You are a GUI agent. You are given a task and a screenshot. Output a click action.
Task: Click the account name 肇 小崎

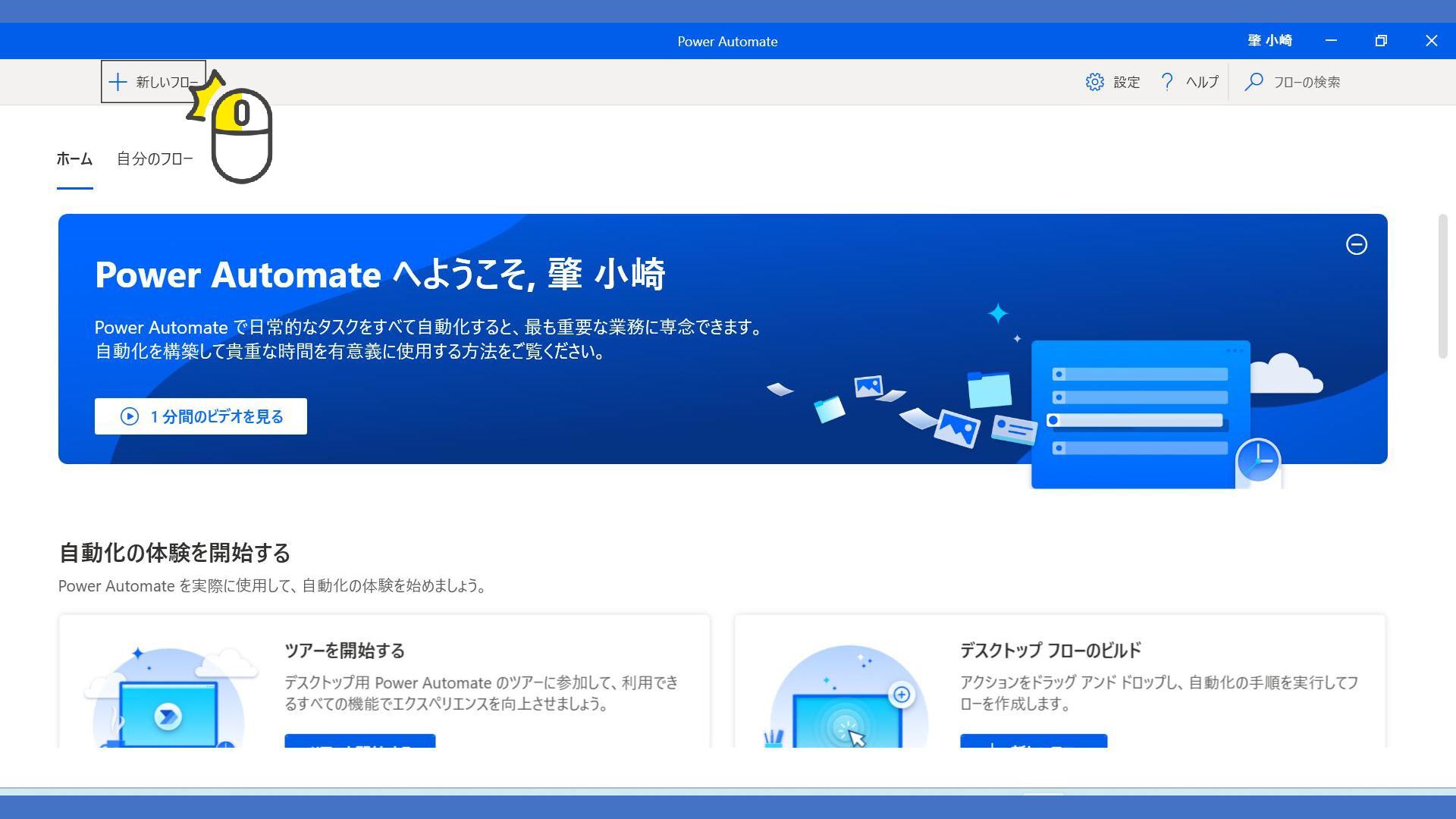1269,41
